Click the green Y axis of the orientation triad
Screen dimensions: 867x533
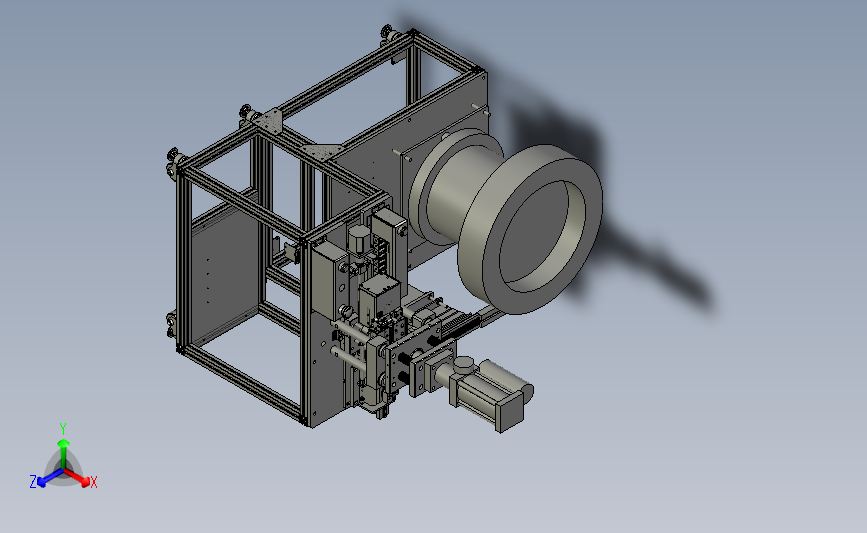pos(63,454)
